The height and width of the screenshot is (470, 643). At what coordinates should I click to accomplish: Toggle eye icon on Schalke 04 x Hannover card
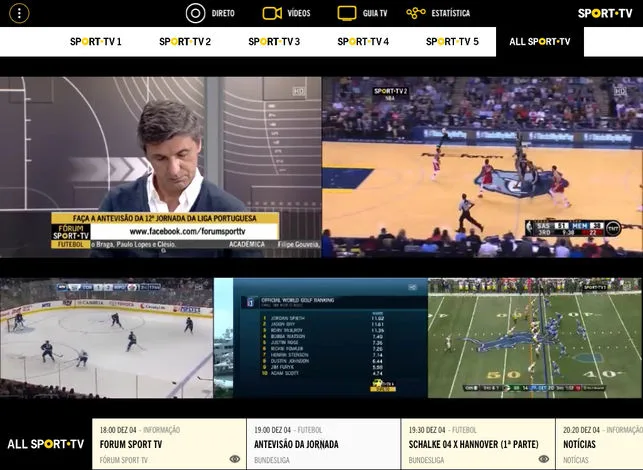pos(544,459)
